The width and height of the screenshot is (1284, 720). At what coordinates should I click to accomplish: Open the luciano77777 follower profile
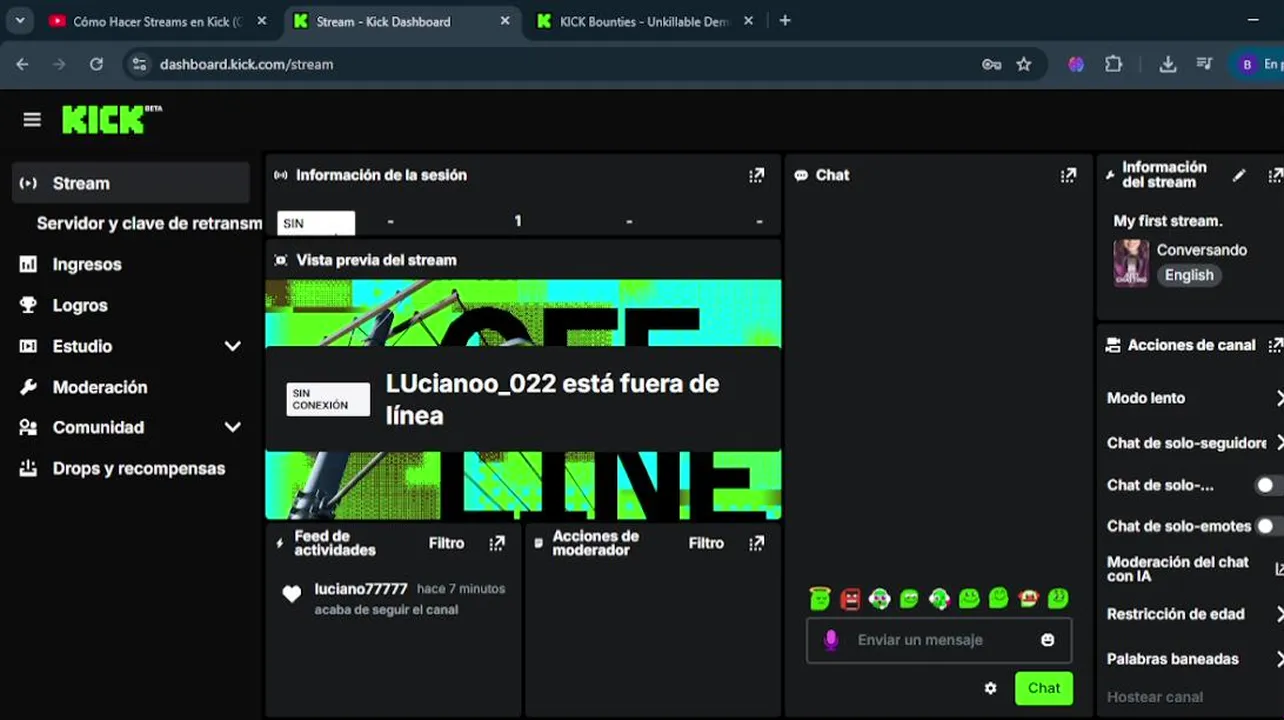click(361, 589)
